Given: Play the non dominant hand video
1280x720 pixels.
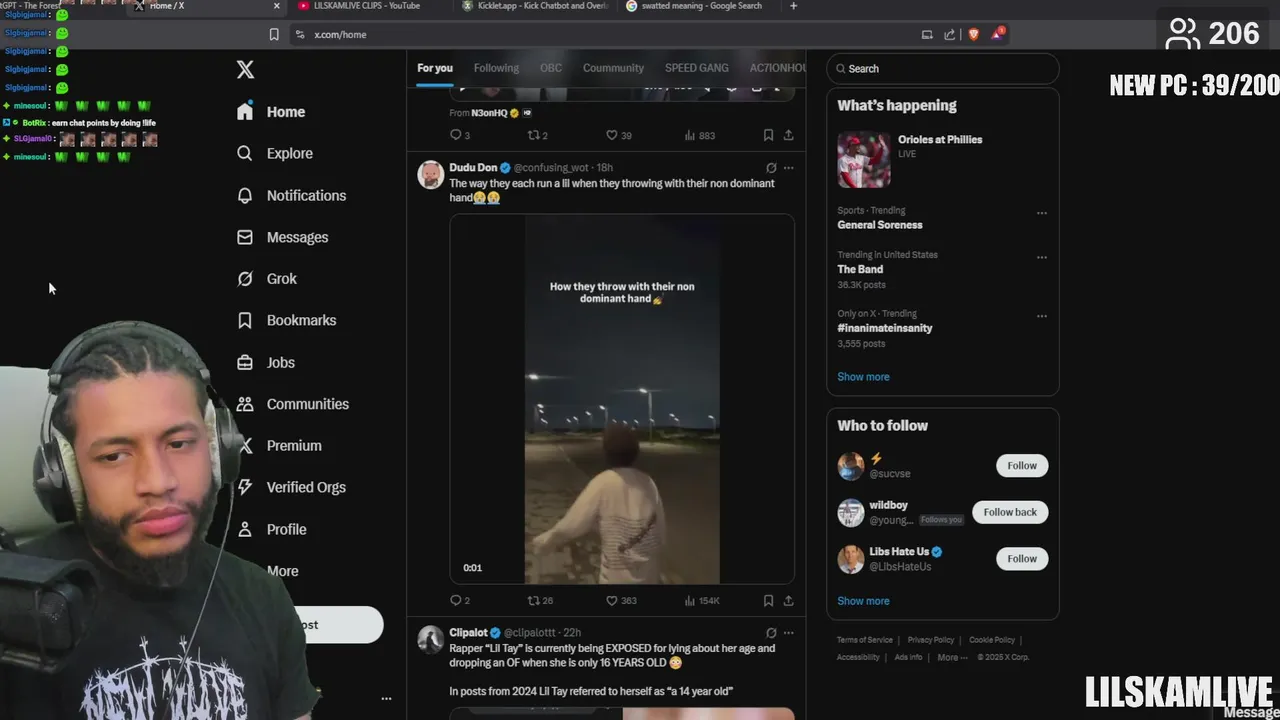Looking at the screenshot, I should click(622, 399).
